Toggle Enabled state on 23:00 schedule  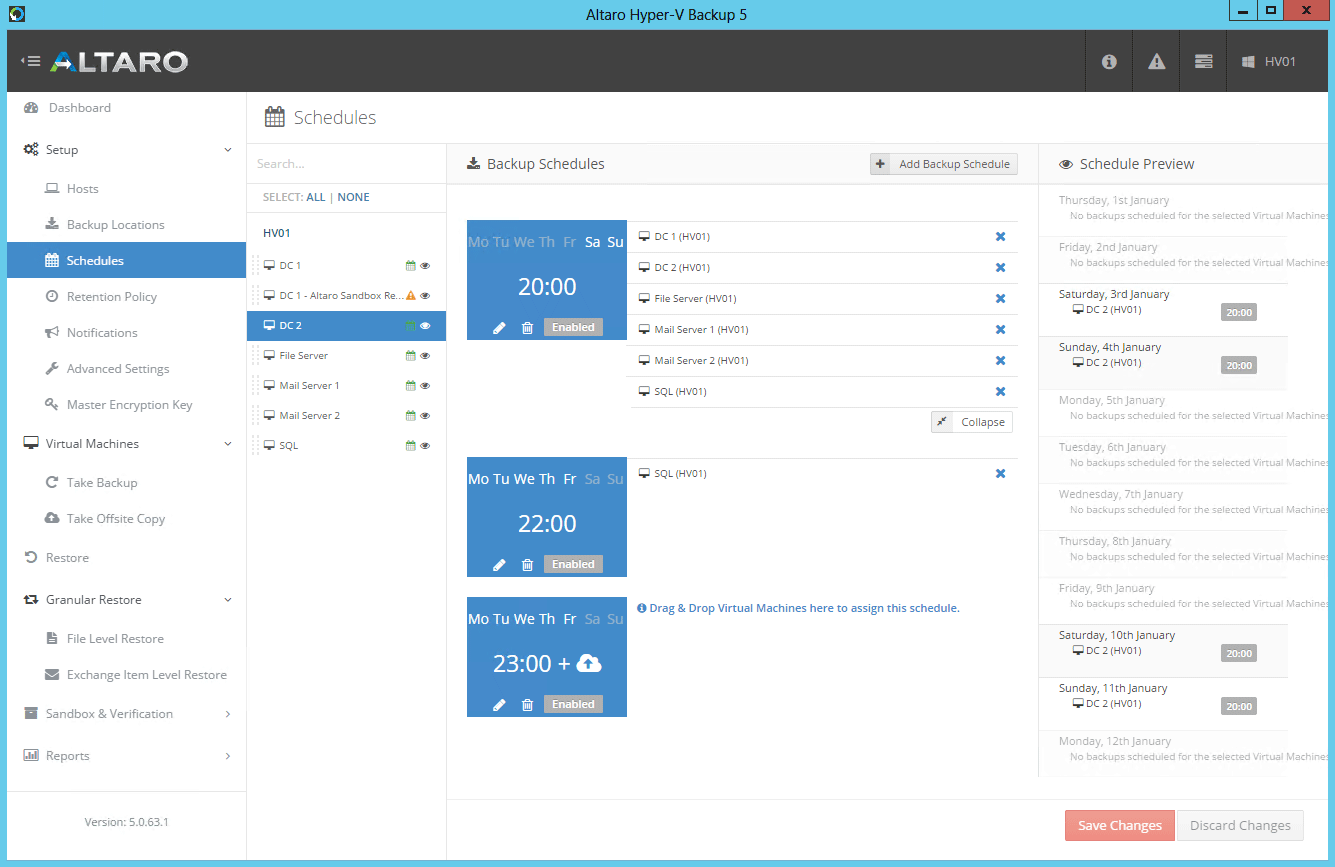click(573, 704)
